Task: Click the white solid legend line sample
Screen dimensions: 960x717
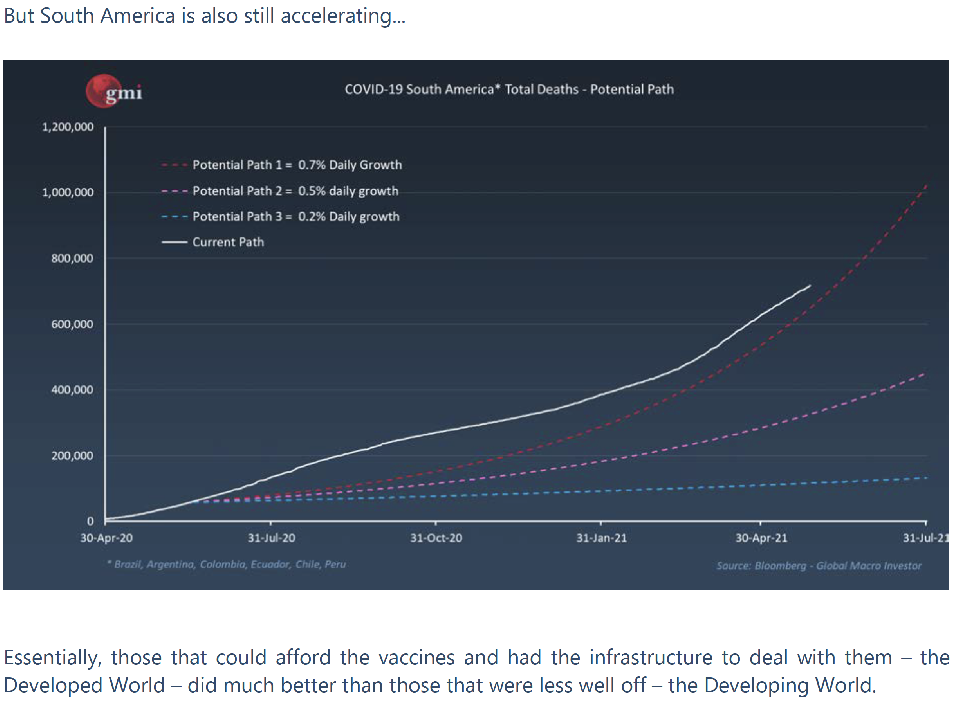Action: tap(174, 242)
